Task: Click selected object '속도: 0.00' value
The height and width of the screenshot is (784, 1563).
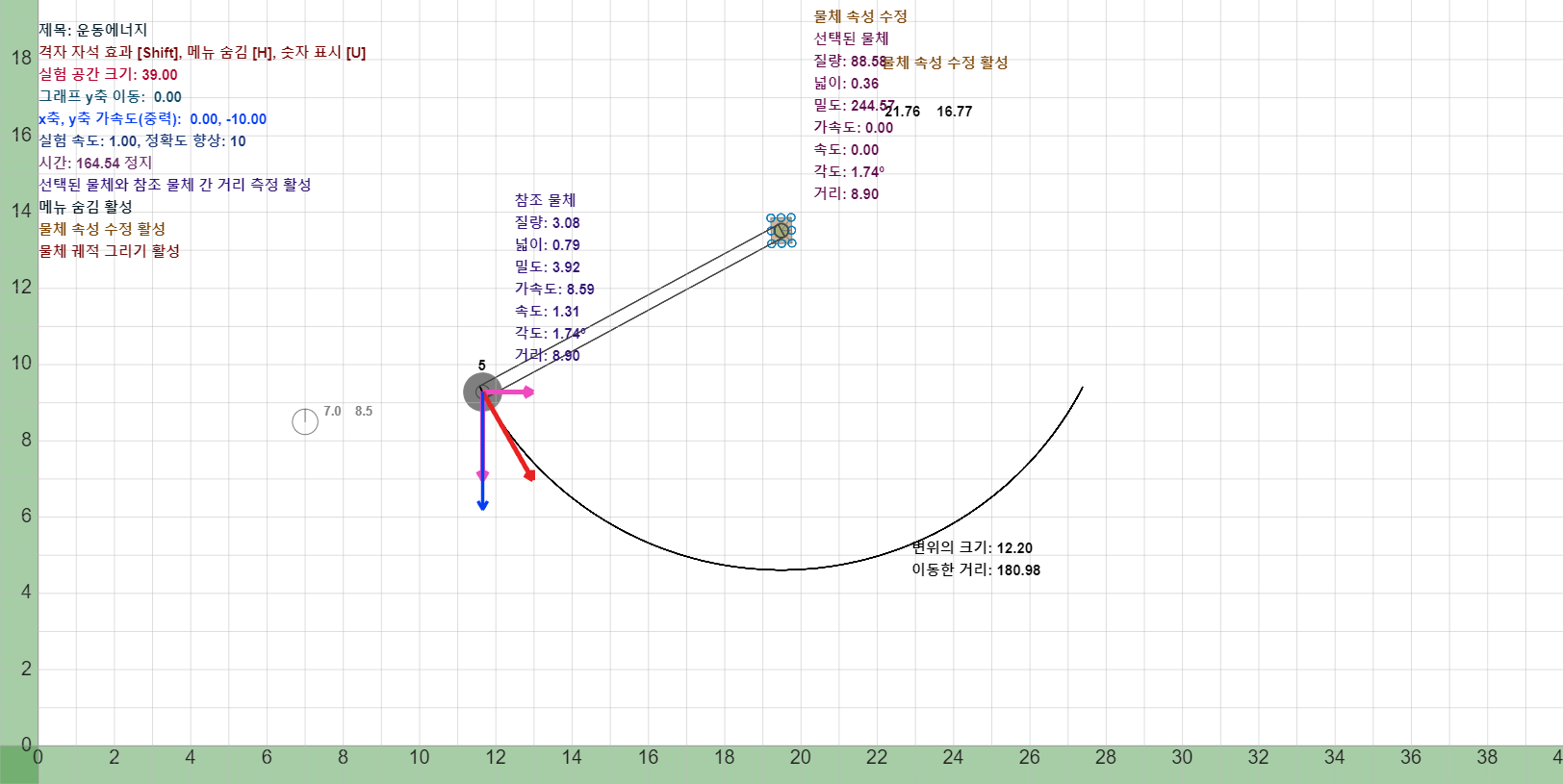Action: (846, 149)
